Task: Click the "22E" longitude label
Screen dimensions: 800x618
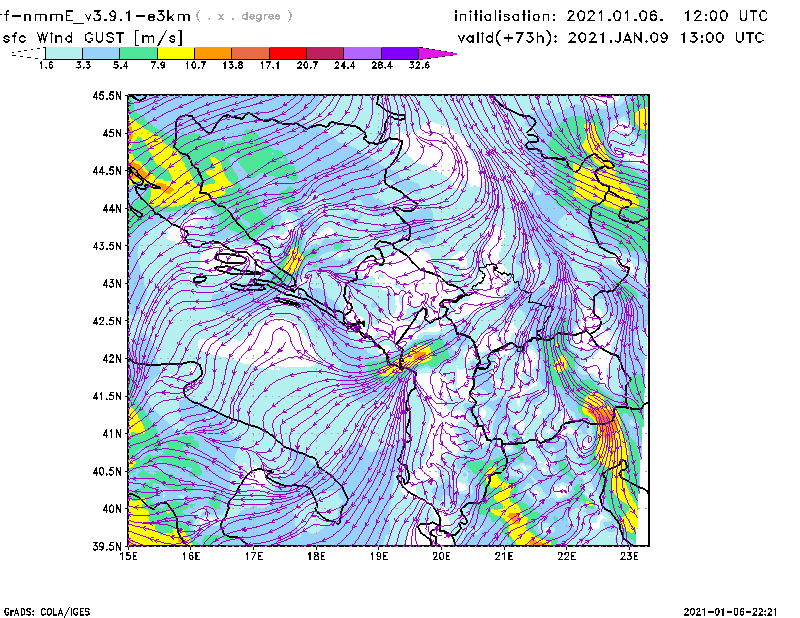Action: coord(566,556)
